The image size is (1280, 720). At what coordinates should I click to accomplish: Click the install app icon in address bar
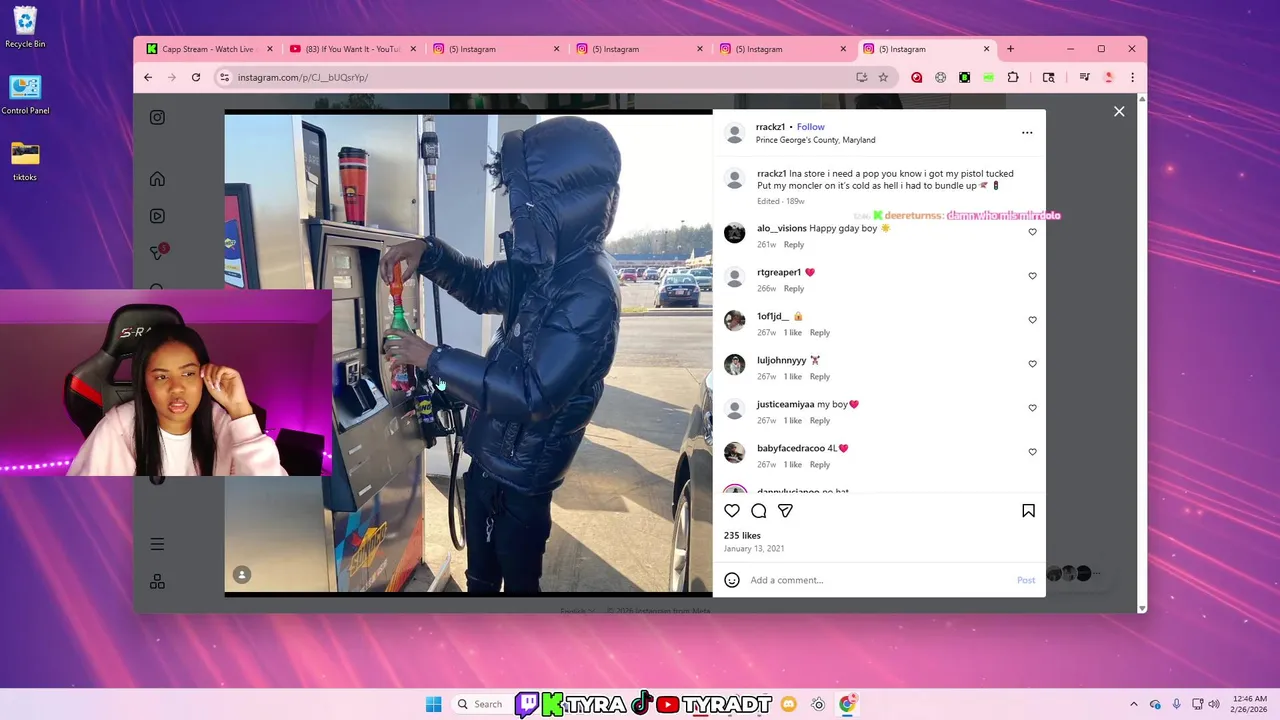point(861,77)
